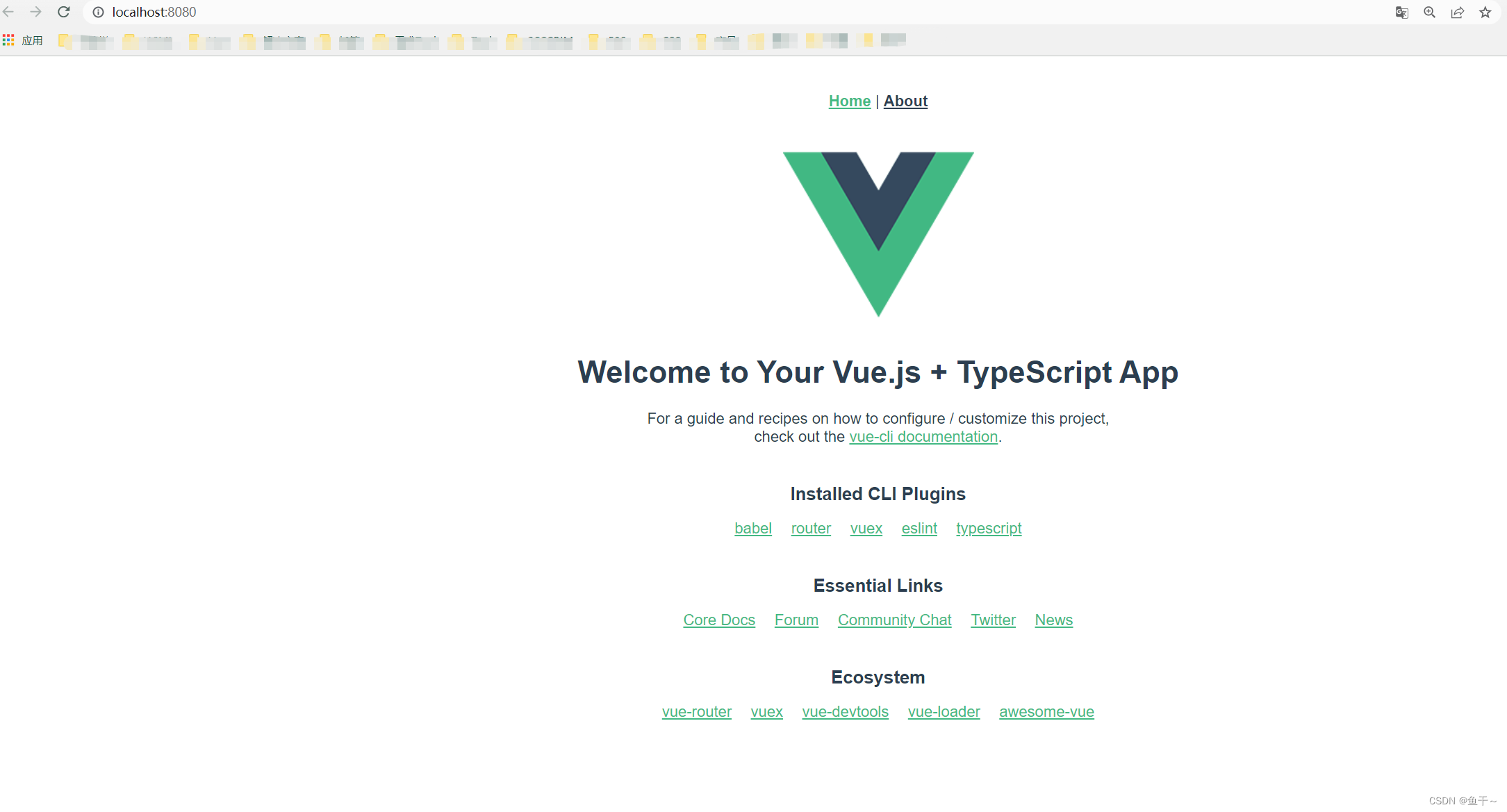Viewport: 1507px width, 812px height.
Task: Click the Forum essential link
Action: tap(795, 620)
